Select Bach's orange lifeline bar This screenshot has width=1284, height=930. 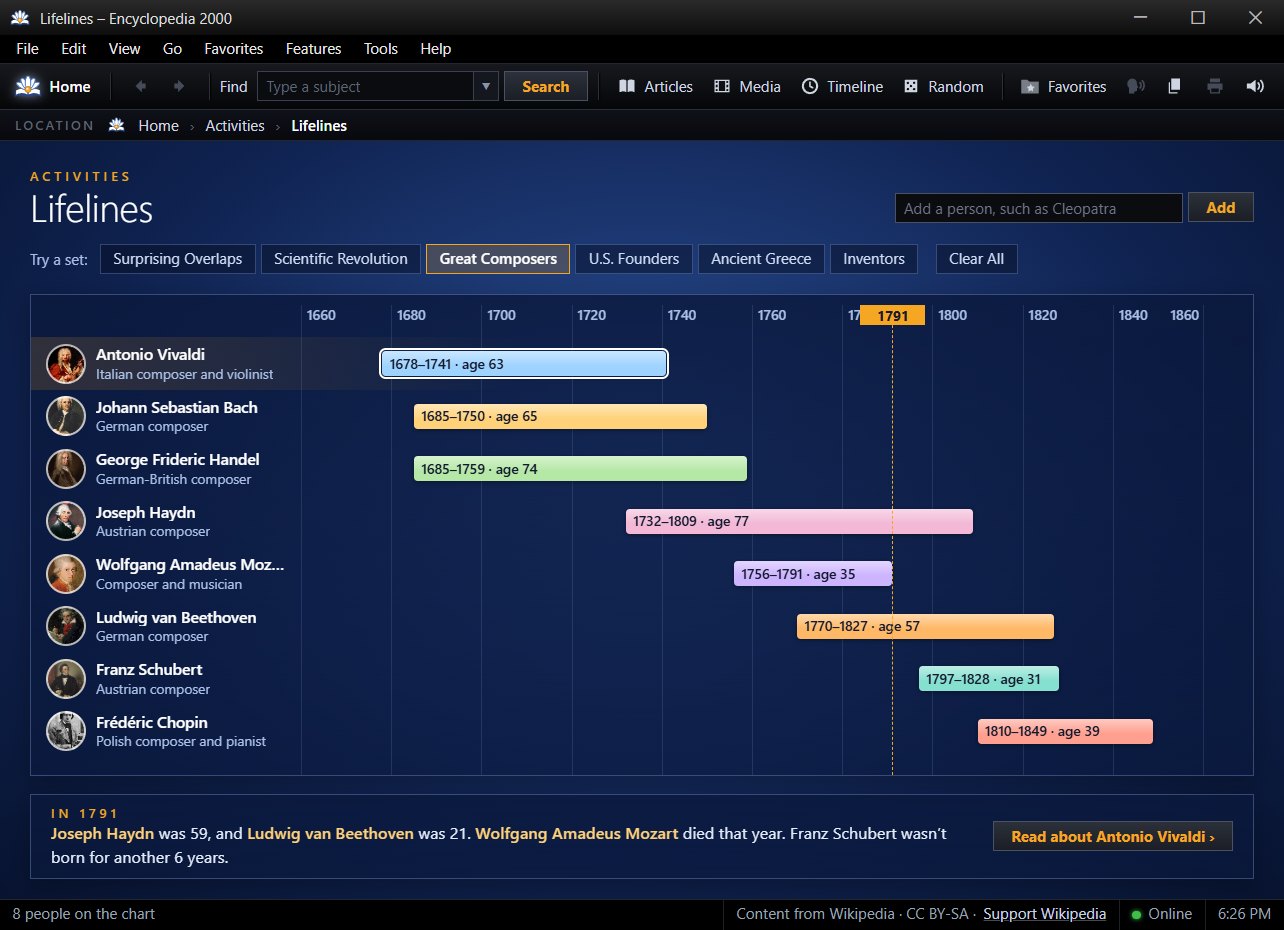560,417
